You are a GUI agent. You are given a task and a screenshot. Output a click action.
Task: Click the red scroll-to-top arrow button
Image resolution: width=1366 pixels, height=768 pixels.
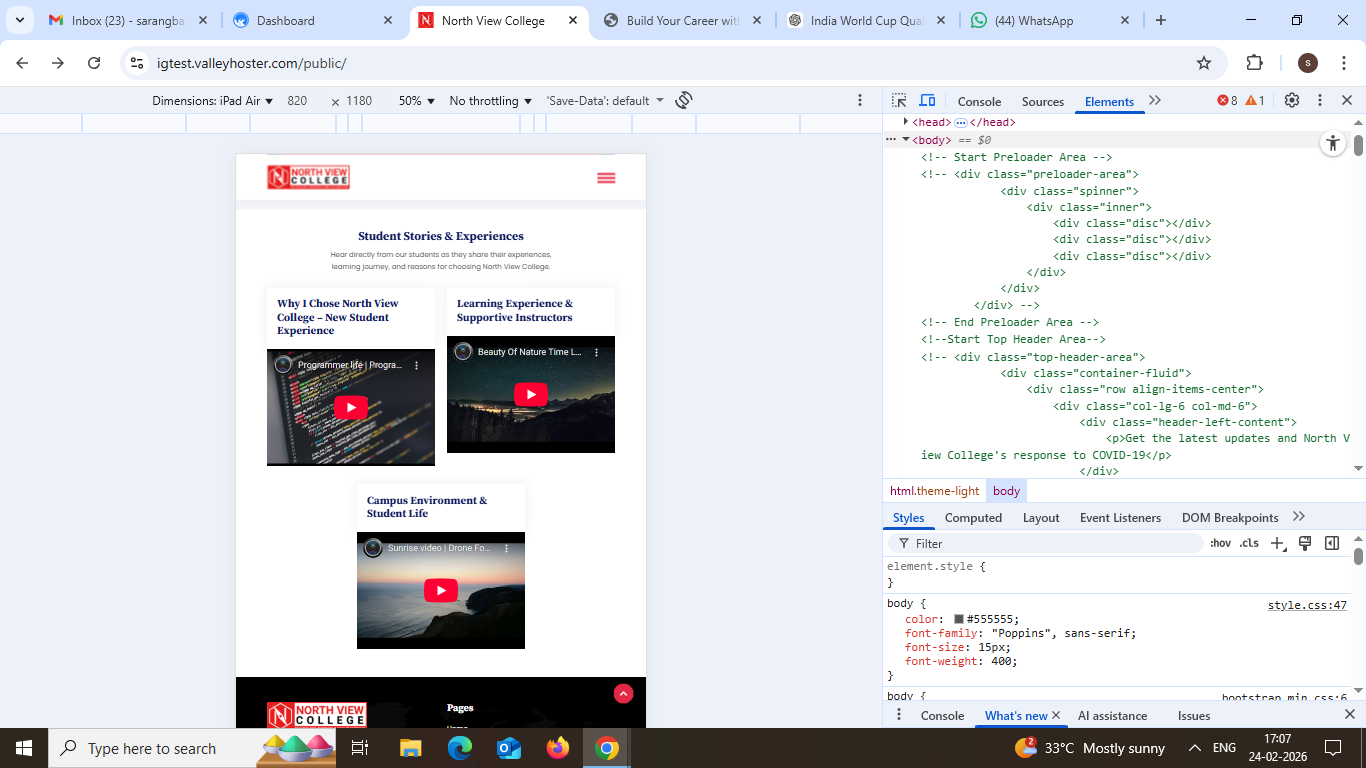pyautogui.click(x=623, y=693)
